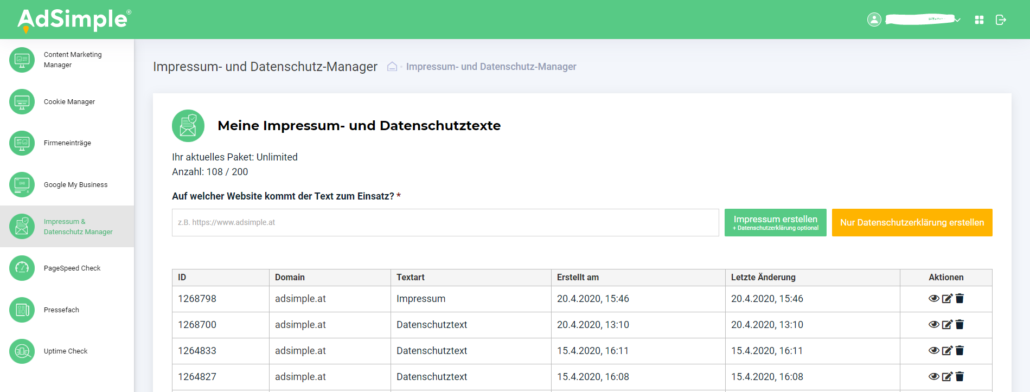The width and height of the screenshot is (1030, 392).
Task: Click the Erstellt am column header
Action: pyautogui.click(x=638, y=277)
